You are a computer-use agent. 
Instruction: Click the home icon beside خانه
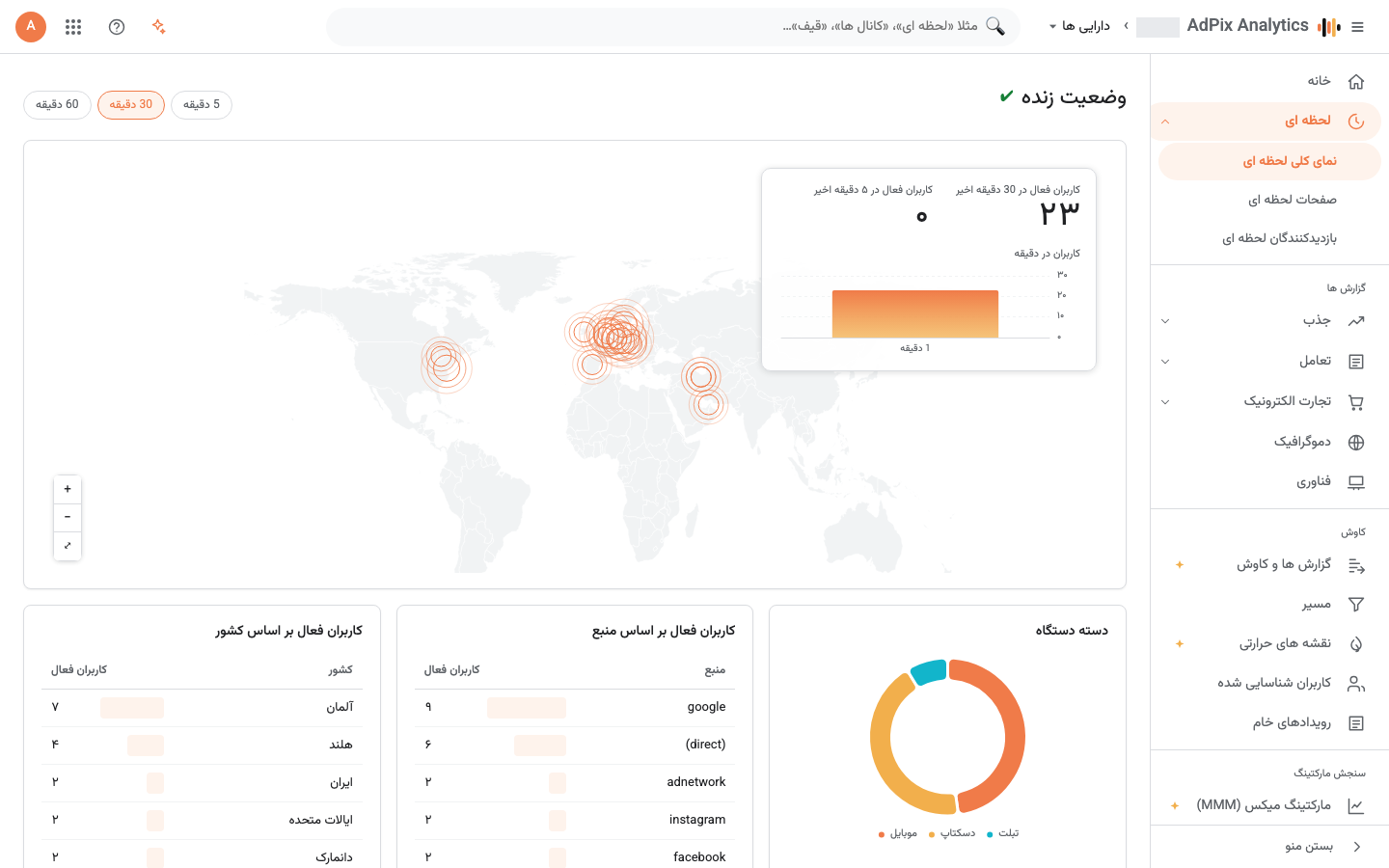click(1356, 81)
